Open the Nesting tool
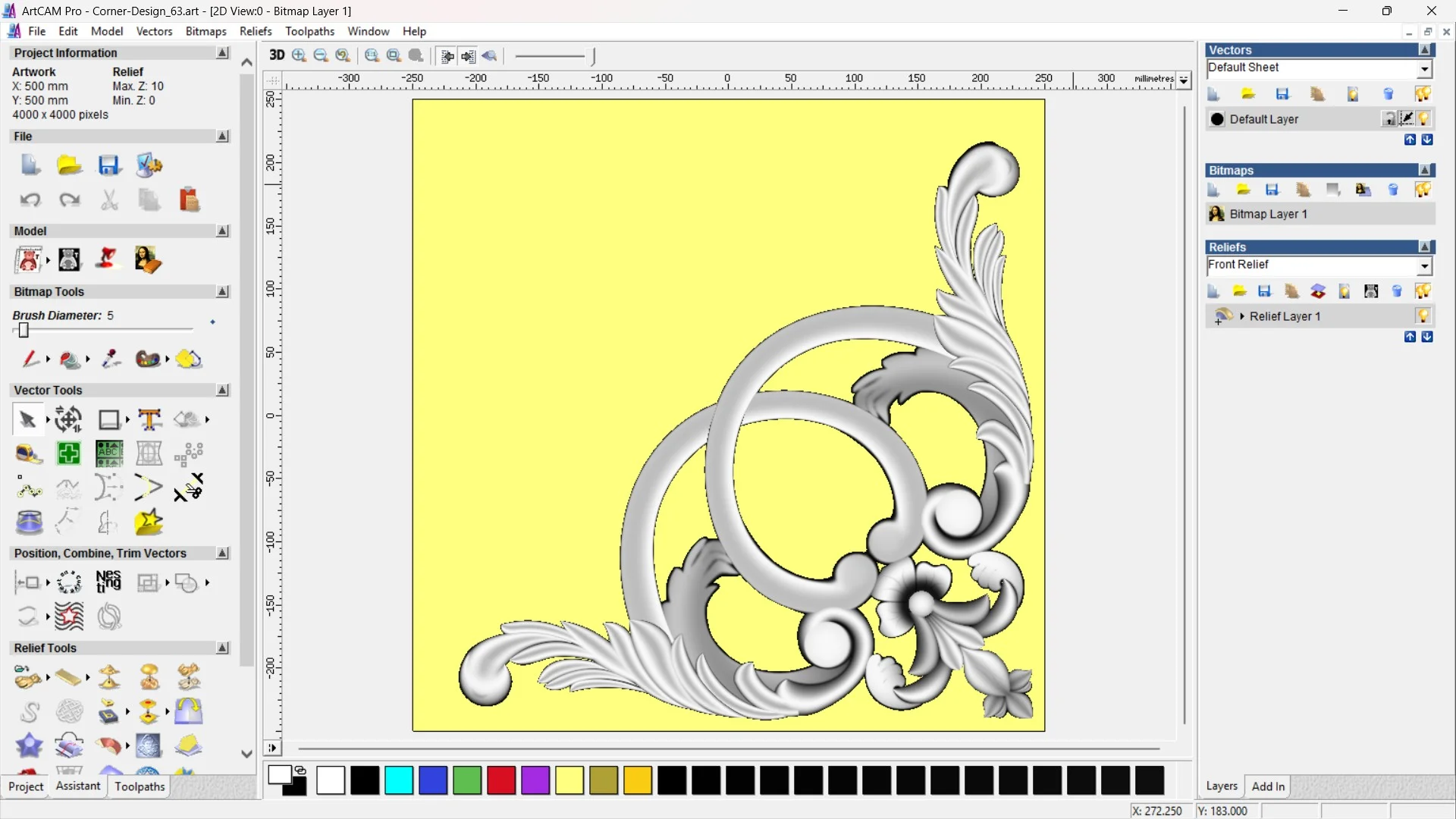This screenshot has width=1456, height=819. [x=108, y=582]
